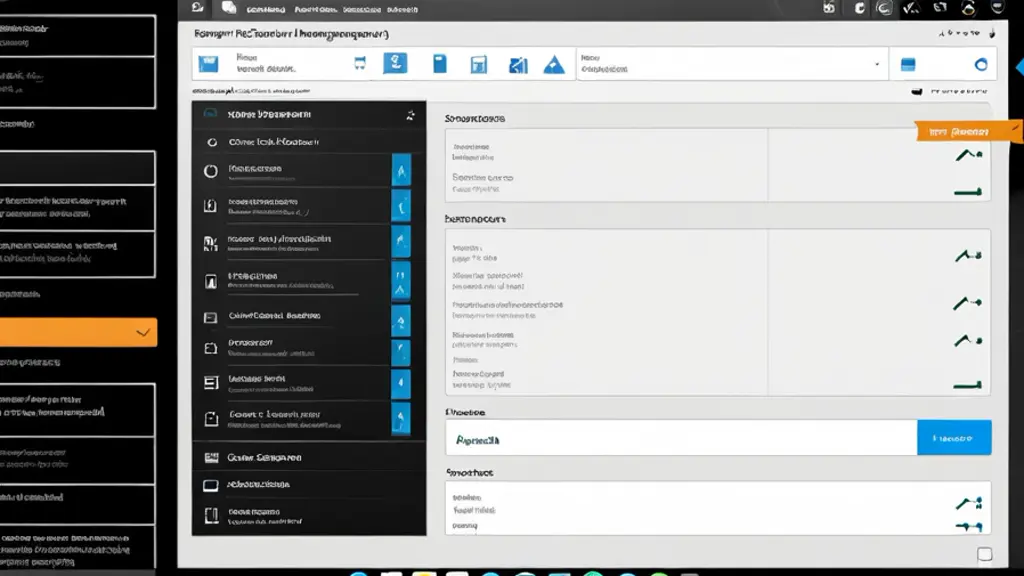Click the blue circular refresh icon in toolbar
The height and width of the screenshot is (576, 1024).
981,65
